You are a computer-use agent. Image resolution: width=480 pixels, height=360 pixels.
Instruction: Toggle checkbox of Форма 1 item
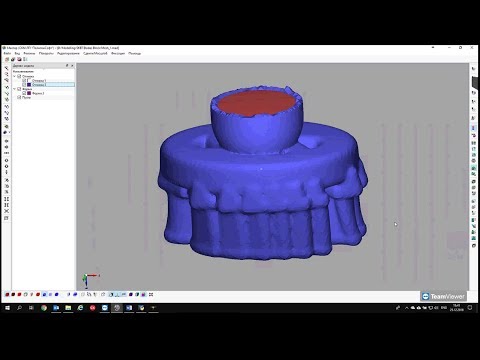24,93
